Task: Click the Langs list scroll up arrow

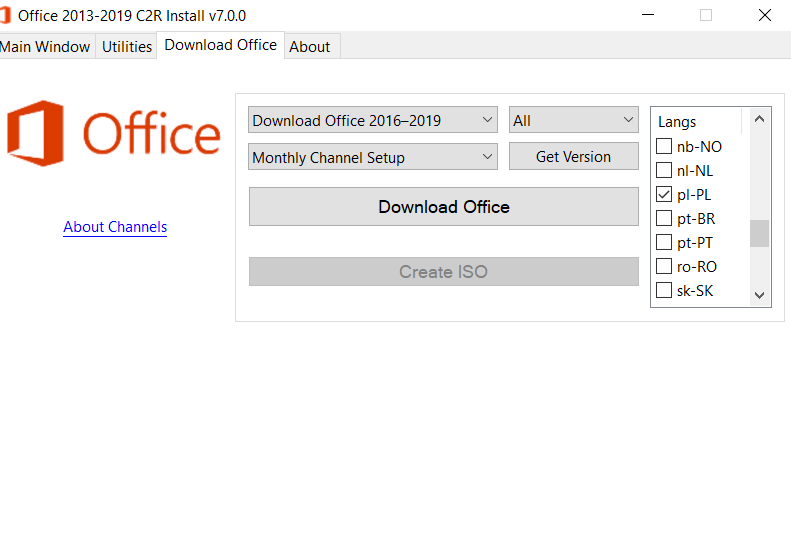Action: tap(759, 119)
